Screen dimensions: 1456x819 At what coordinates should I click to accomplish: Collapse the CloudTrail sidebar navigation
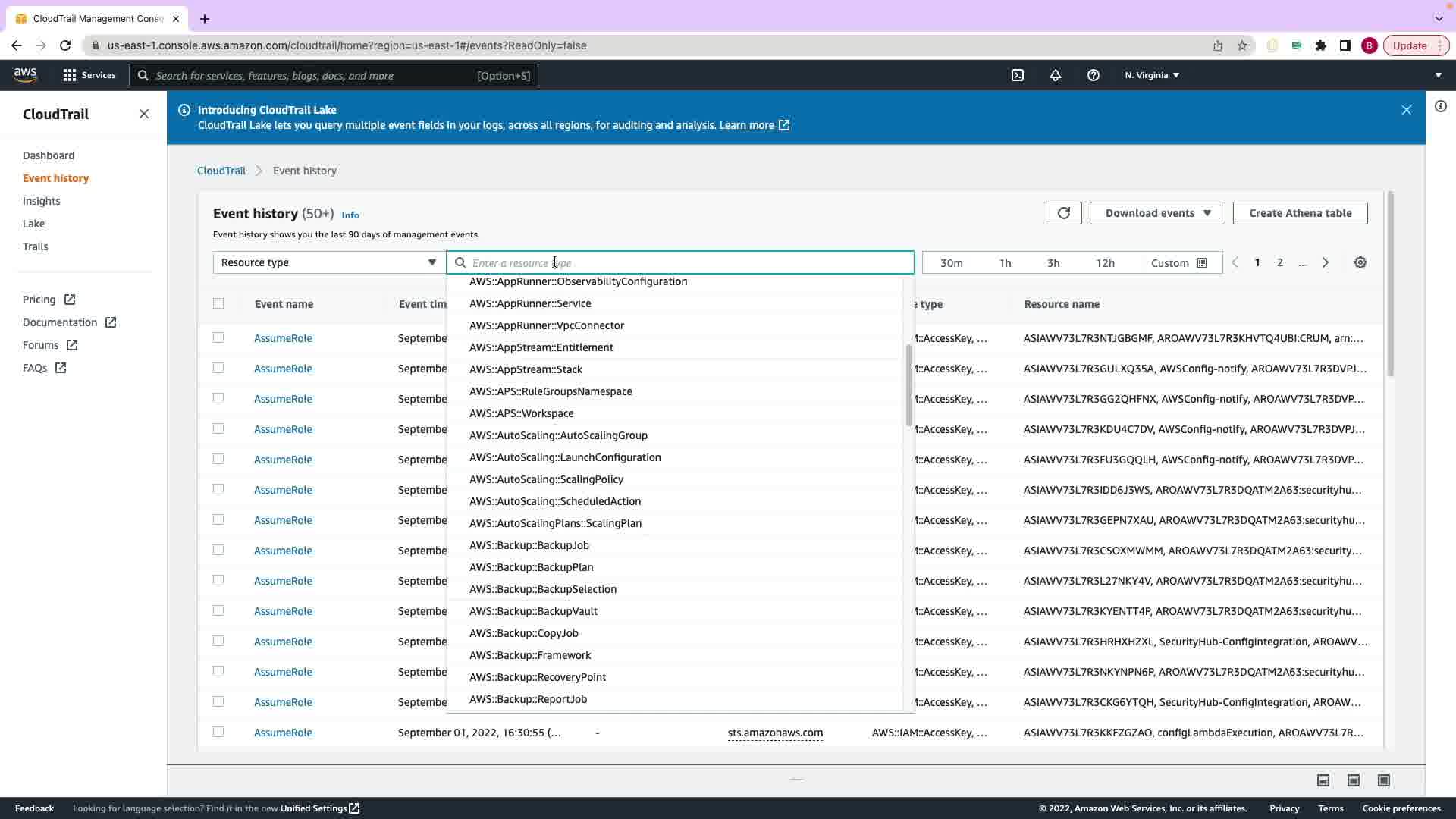[144, 114]
